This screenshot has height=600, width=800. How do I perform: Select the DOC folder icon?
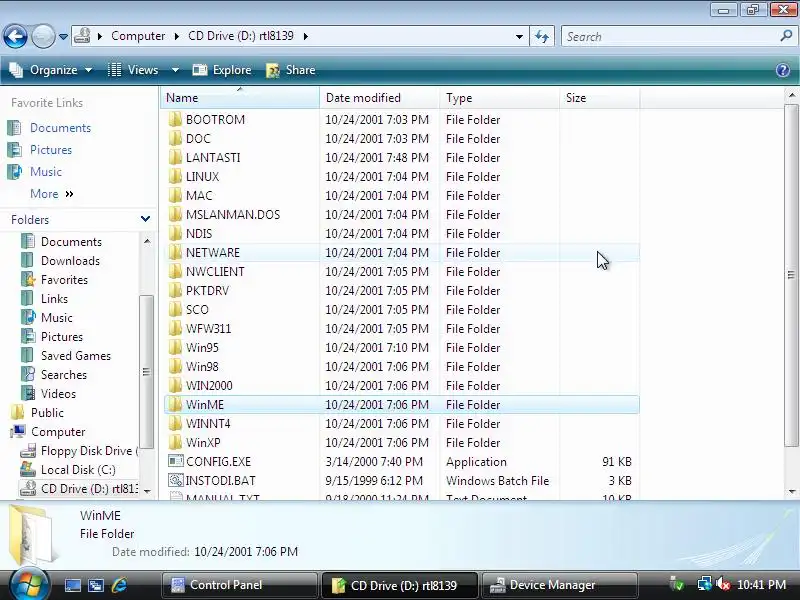(175, 138)
